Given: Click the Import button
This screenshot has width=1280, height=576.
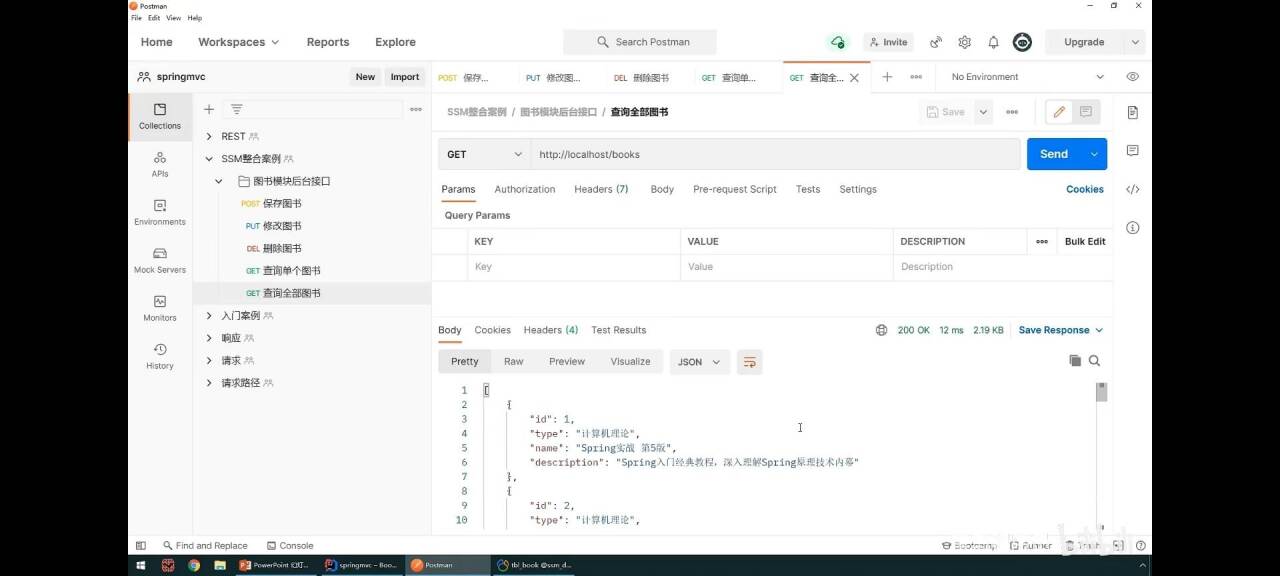Looking at the screenshot, I should 405,77.
